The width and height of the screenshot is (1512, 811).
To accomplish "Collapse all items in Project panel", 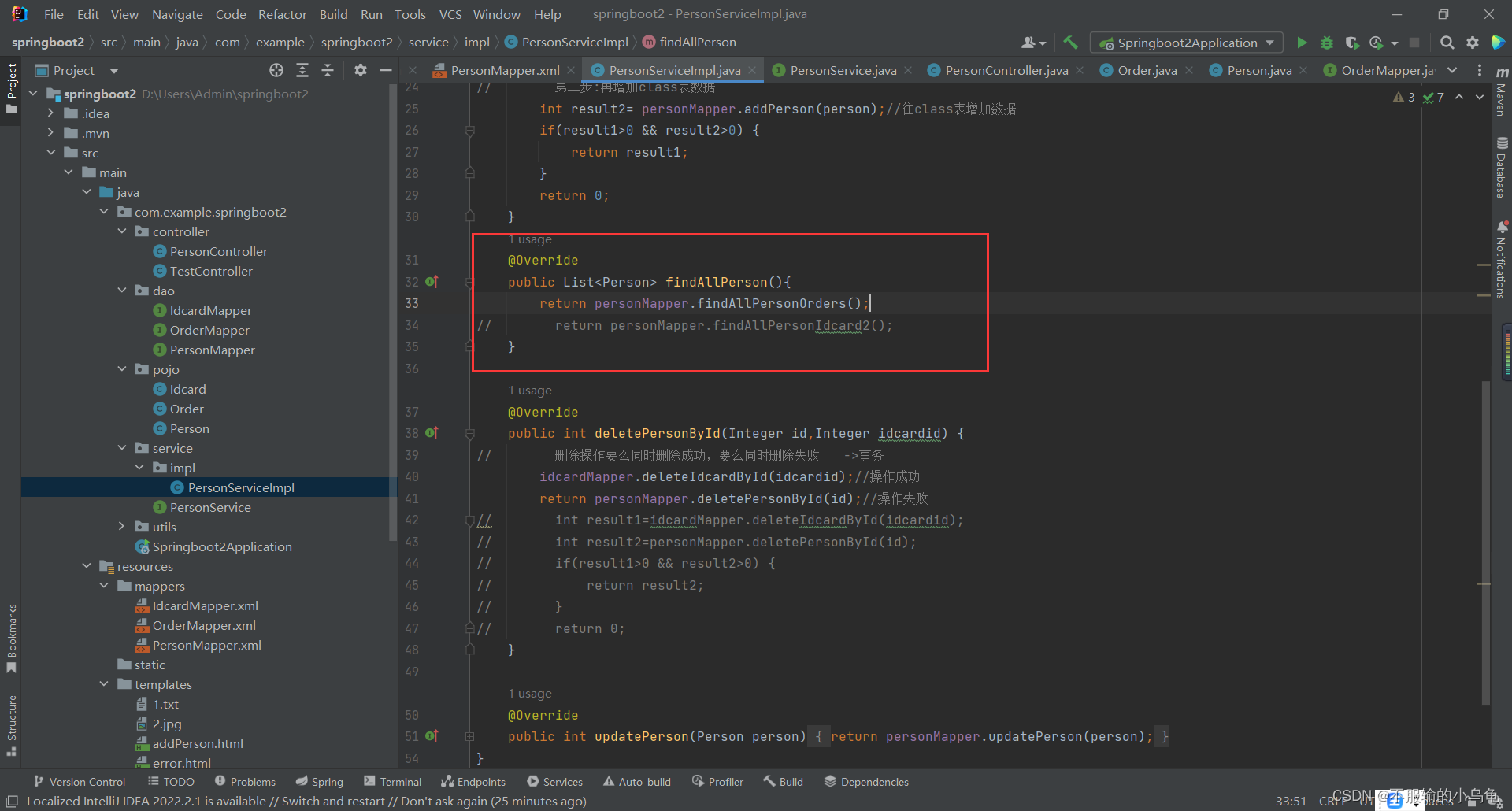I will [328, 70].
